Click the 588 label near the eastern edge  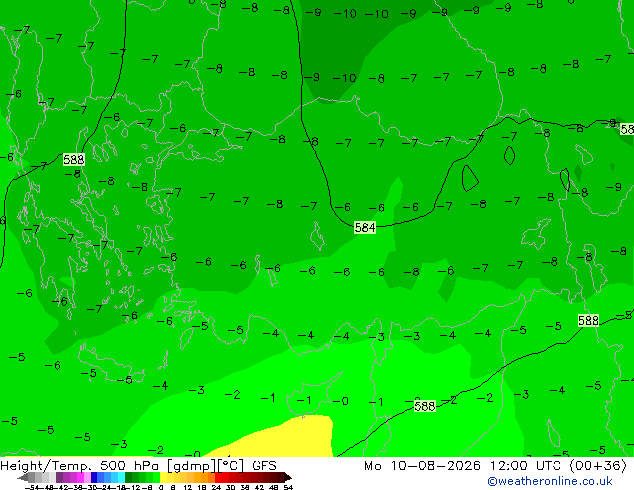tap(588, 320)
